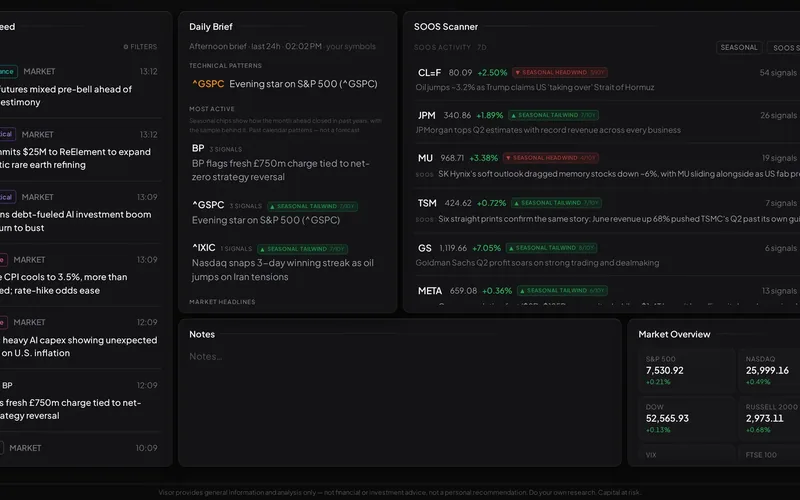Click the Seasonal Headwind chip on CL=F
800x500 pixels.
coord(560,72)
